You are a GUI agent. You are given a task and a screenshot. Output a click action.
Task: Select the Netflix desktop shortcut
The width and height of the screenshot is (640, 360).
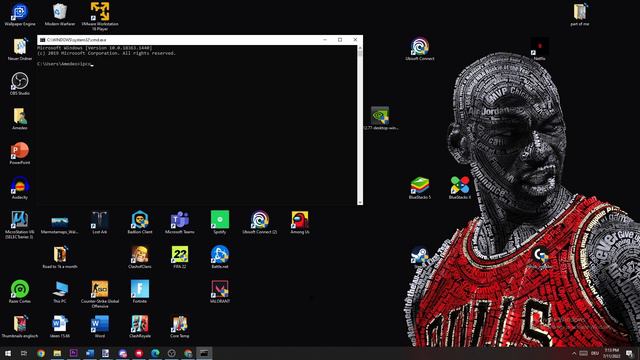point(539,49)
